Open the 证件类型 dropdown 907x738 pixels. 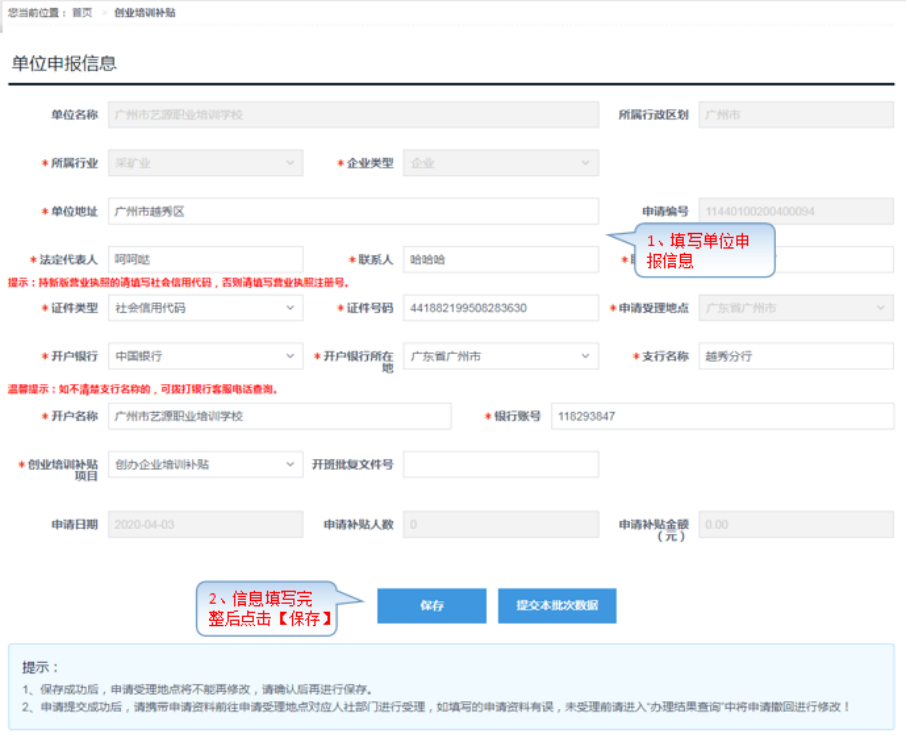tap(204, 308)
